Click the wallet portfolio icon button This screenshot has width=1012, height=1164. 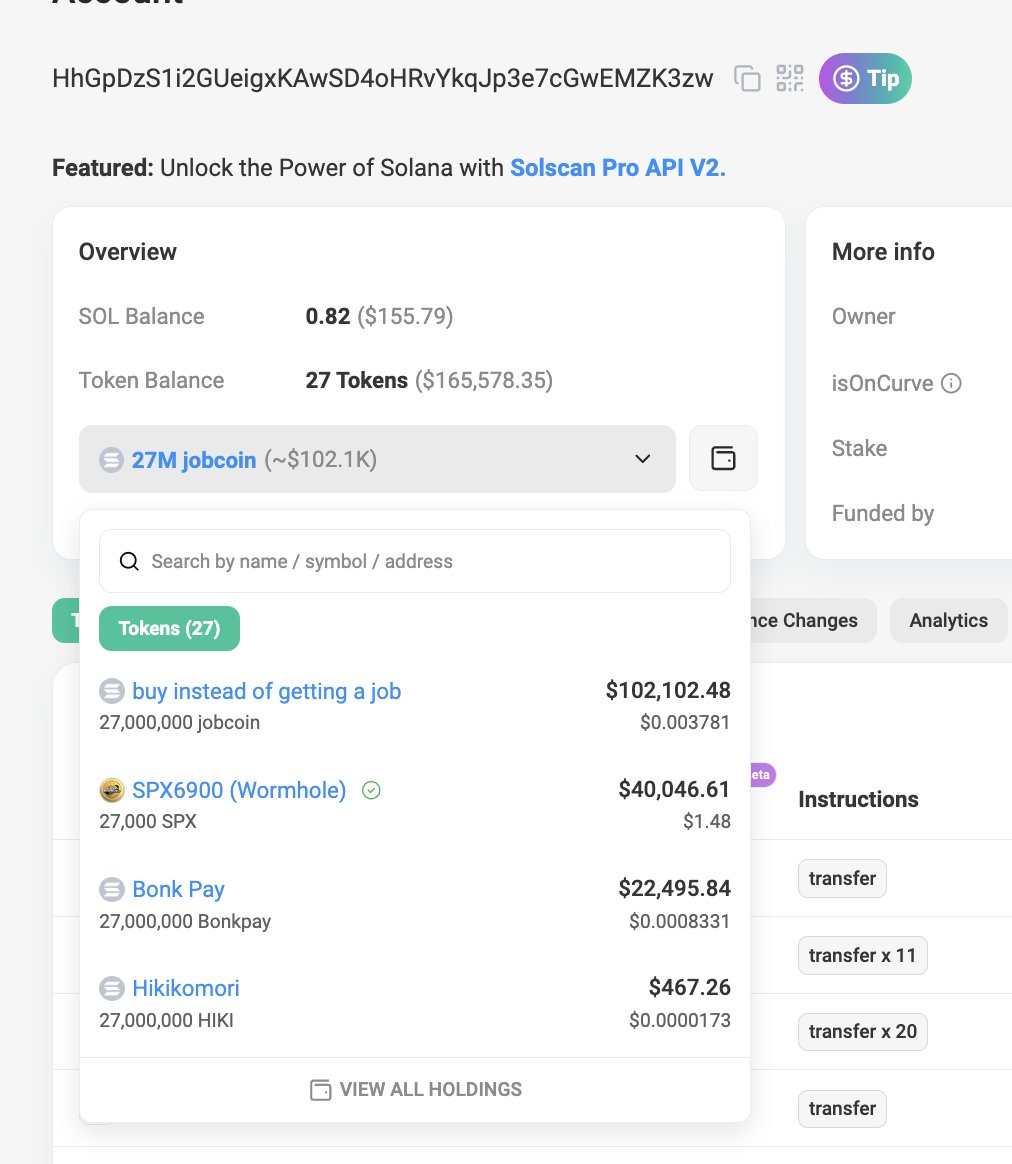[x=723, y=458]
